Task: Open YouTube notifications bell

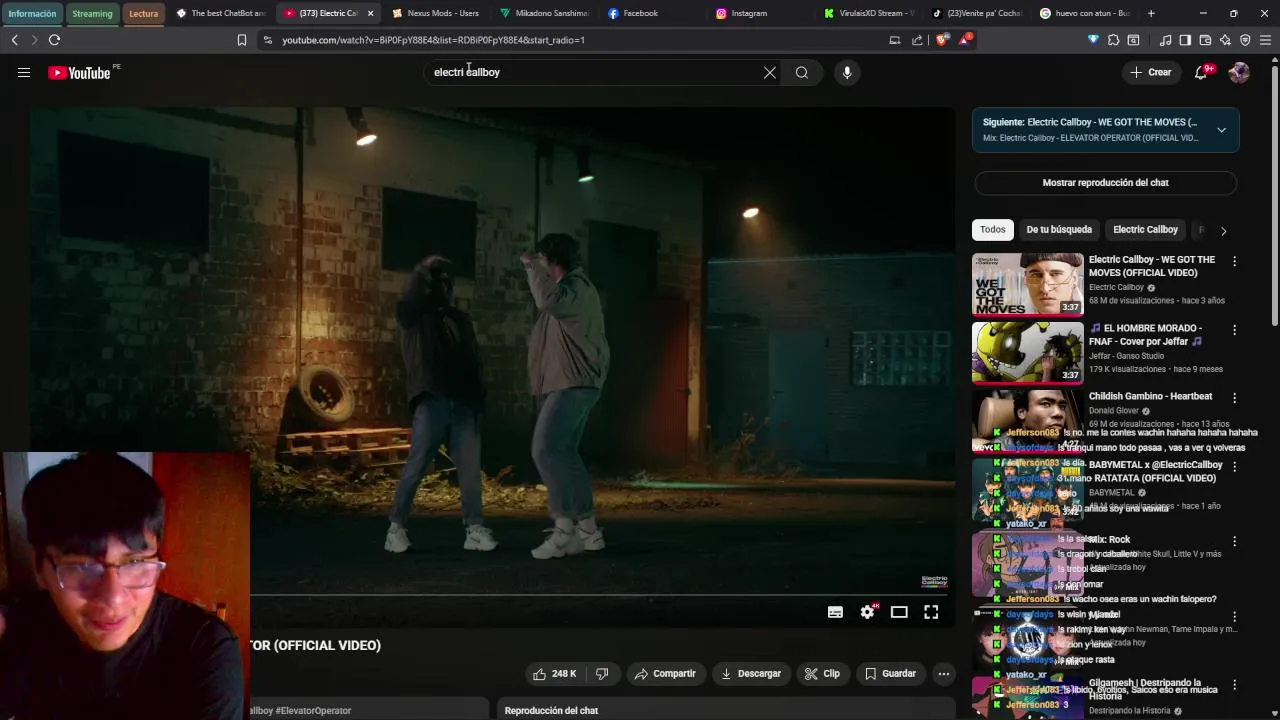Action: click(x=1201, y=72)
